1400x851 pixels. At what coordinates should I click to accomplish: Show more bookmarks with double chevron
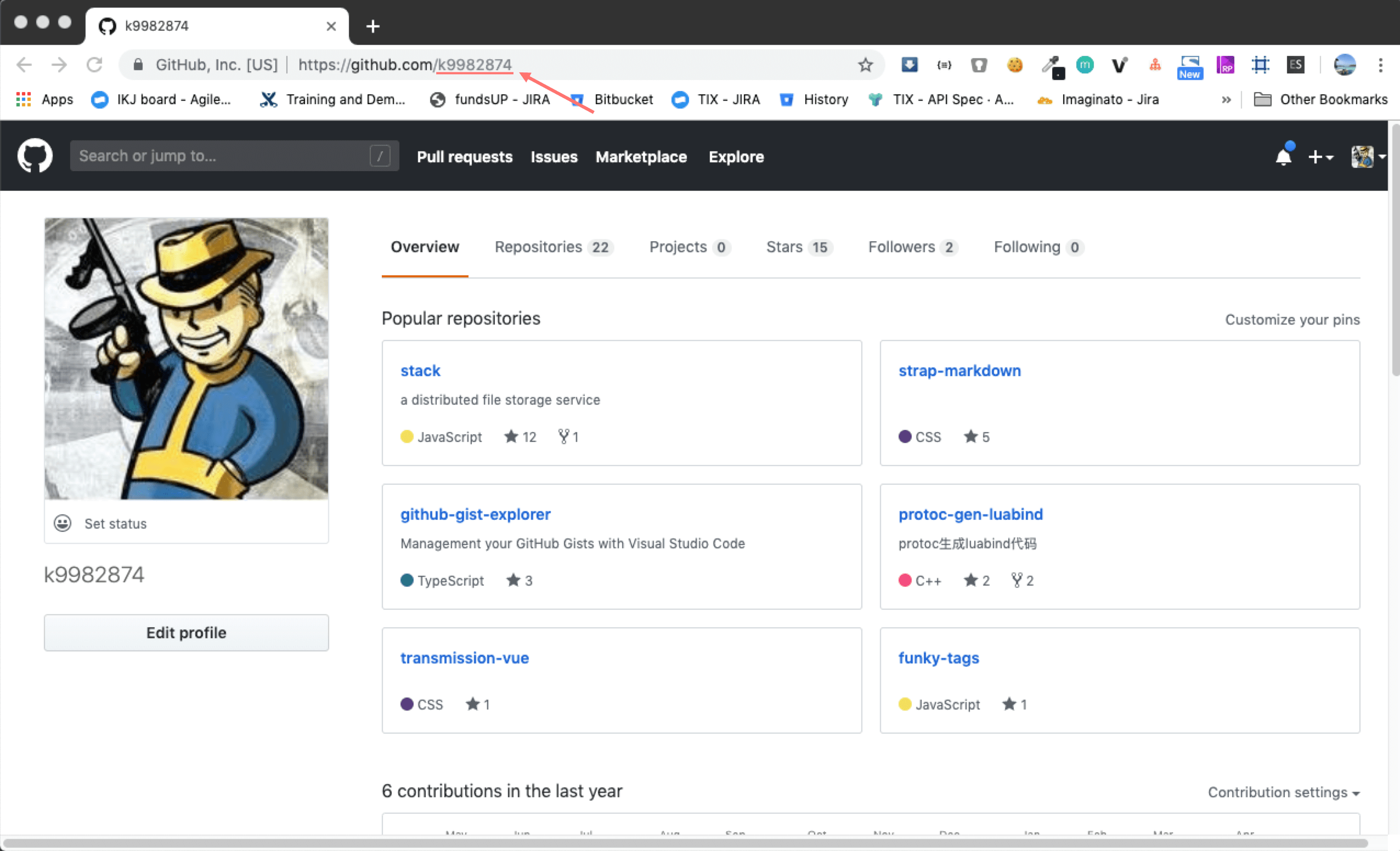pos(1226,99)
